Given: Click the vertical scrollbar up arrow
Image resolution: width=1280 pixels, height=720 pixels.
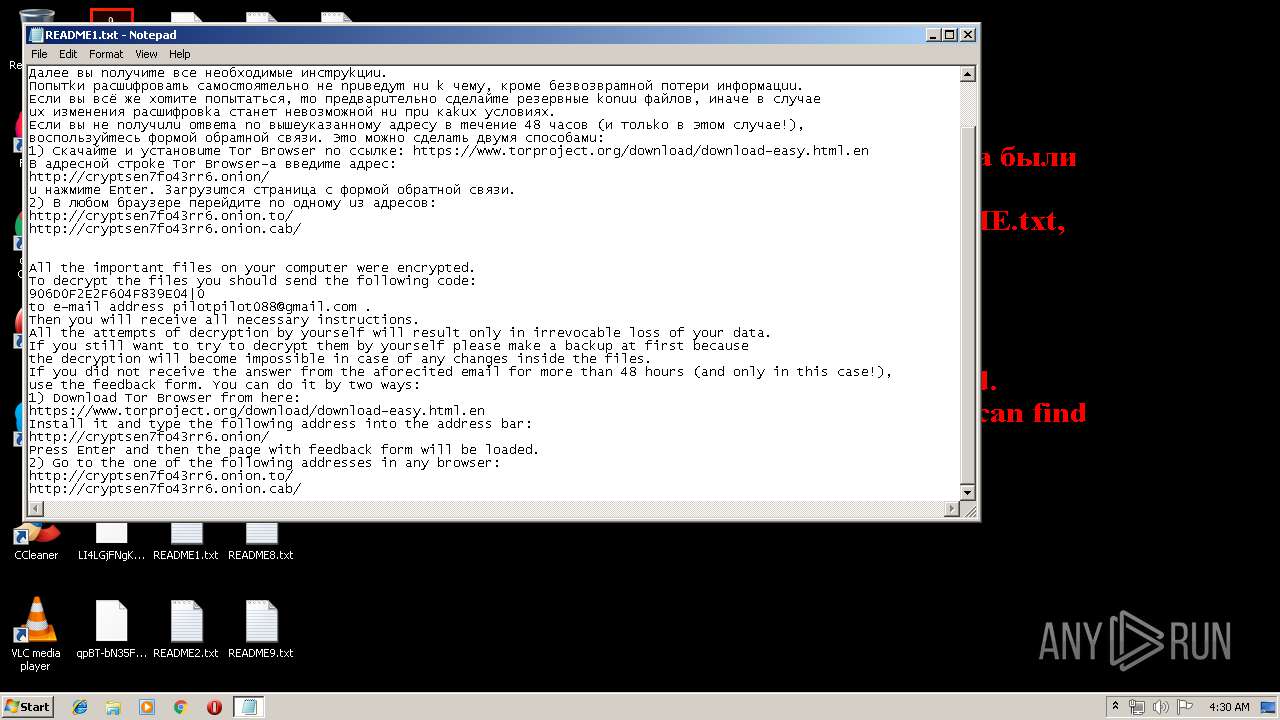Looking at the screenshot, I should (967, 74).
